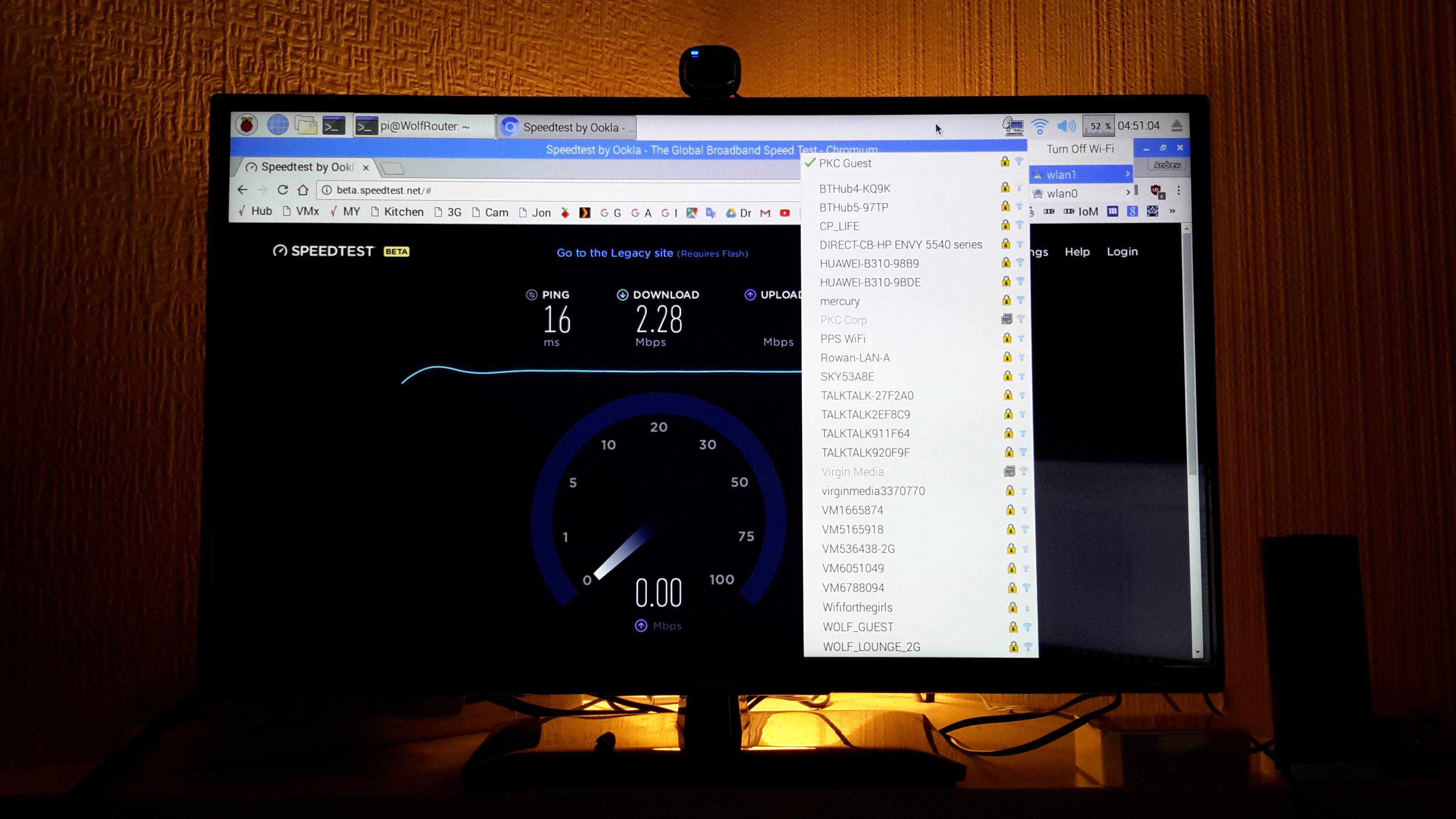Connect to HUAWEI-B310-9BDE
The height and width of the screenshot is (819, 1456).
pos(916,281)
